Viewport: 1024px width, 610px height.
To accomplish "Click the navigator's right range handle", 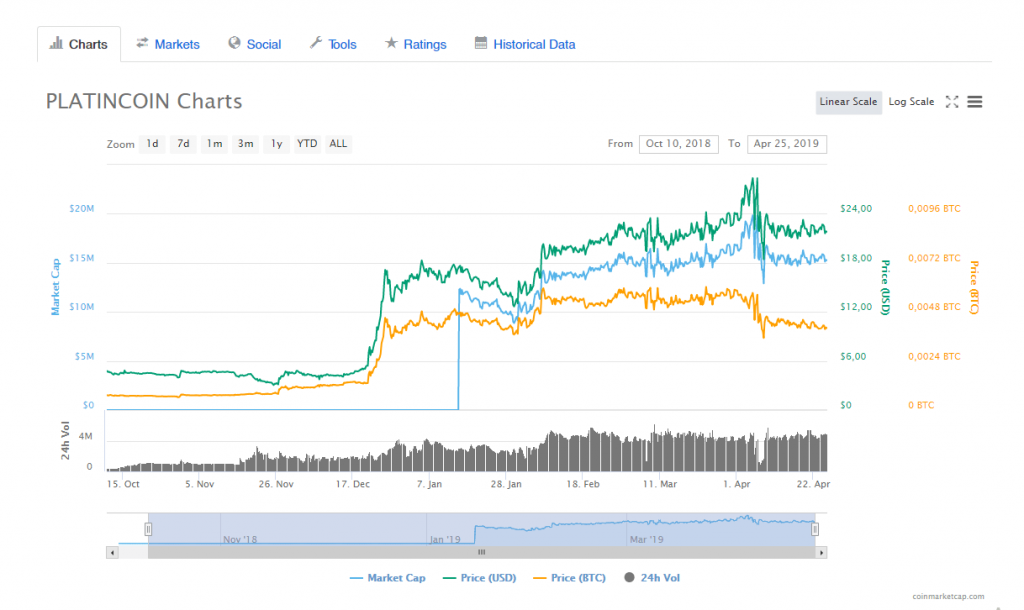I will click(x=815, y=529).
